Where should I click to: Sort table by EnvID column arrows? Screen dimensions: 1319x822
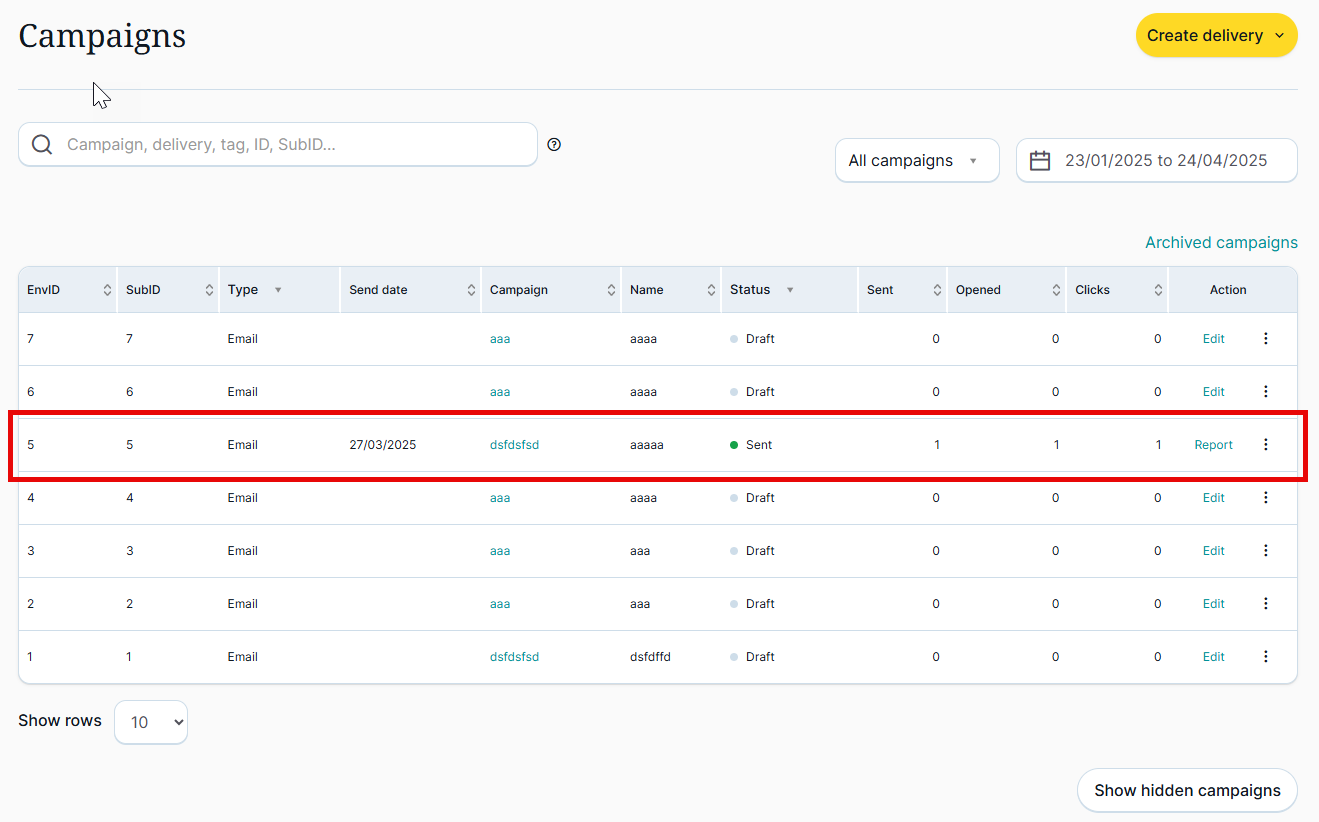coord(107,290)
